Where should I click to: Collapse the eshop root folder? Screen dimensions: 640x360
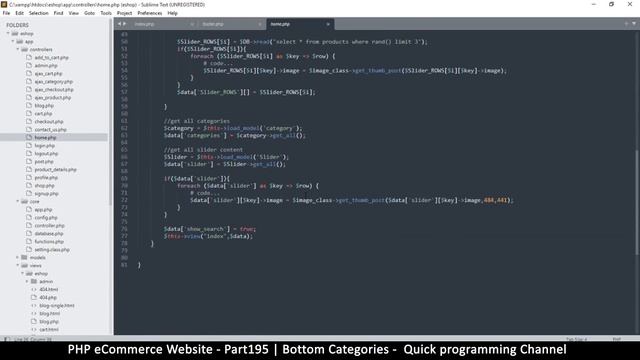pos(8,33)
